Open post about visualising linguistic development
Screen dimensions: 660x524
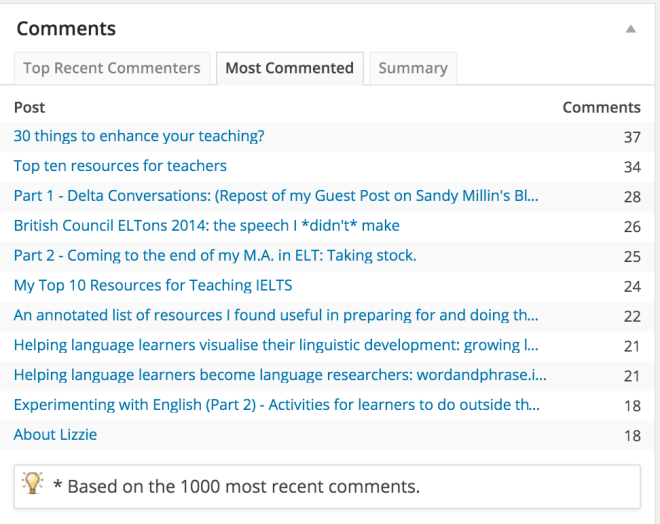pyautogui.click(x=276, y=346)
